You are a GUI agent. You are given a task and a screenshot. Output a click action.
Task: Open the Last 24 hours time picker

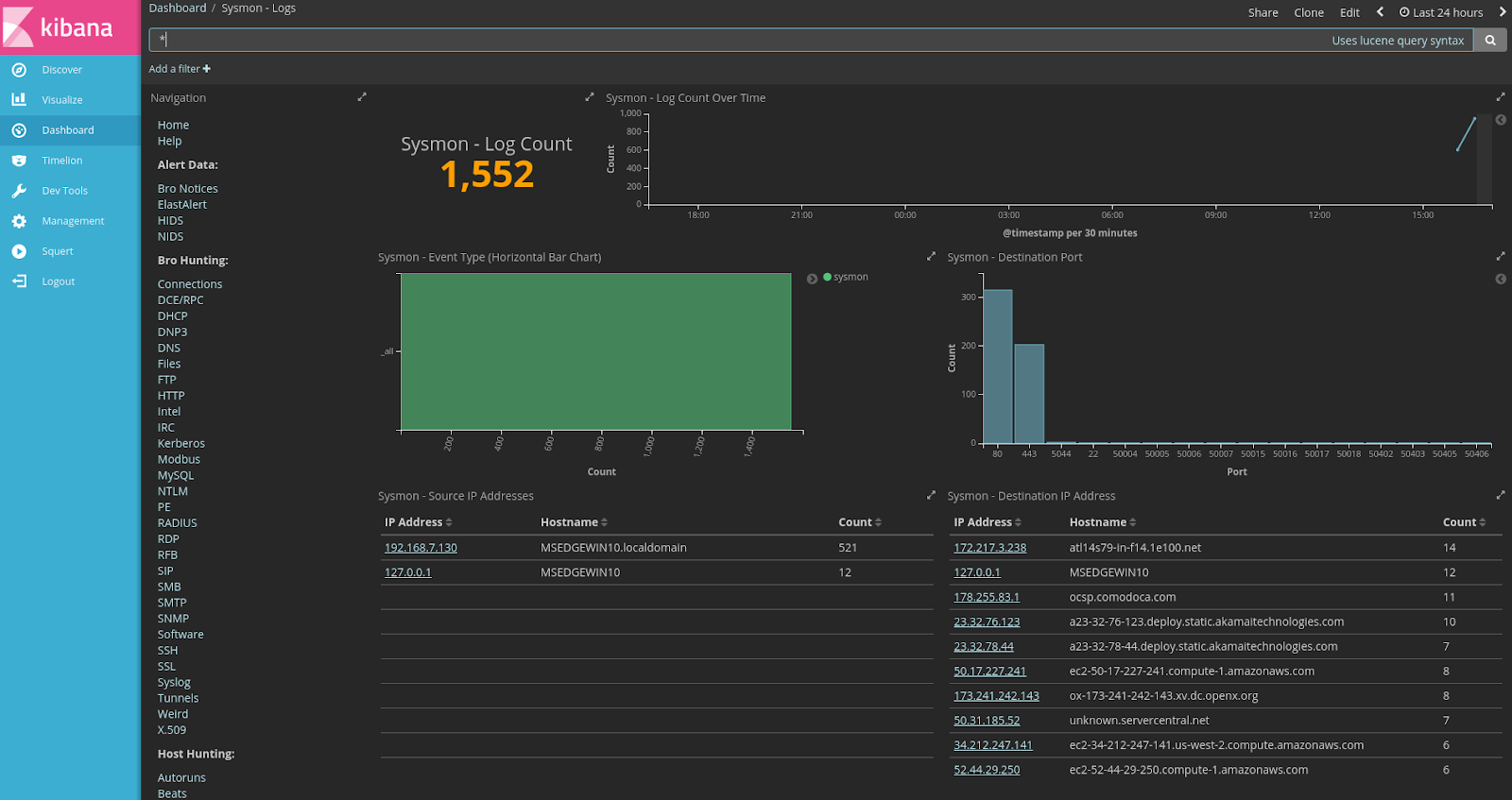pyautogui.click(x=1441, y=12)
